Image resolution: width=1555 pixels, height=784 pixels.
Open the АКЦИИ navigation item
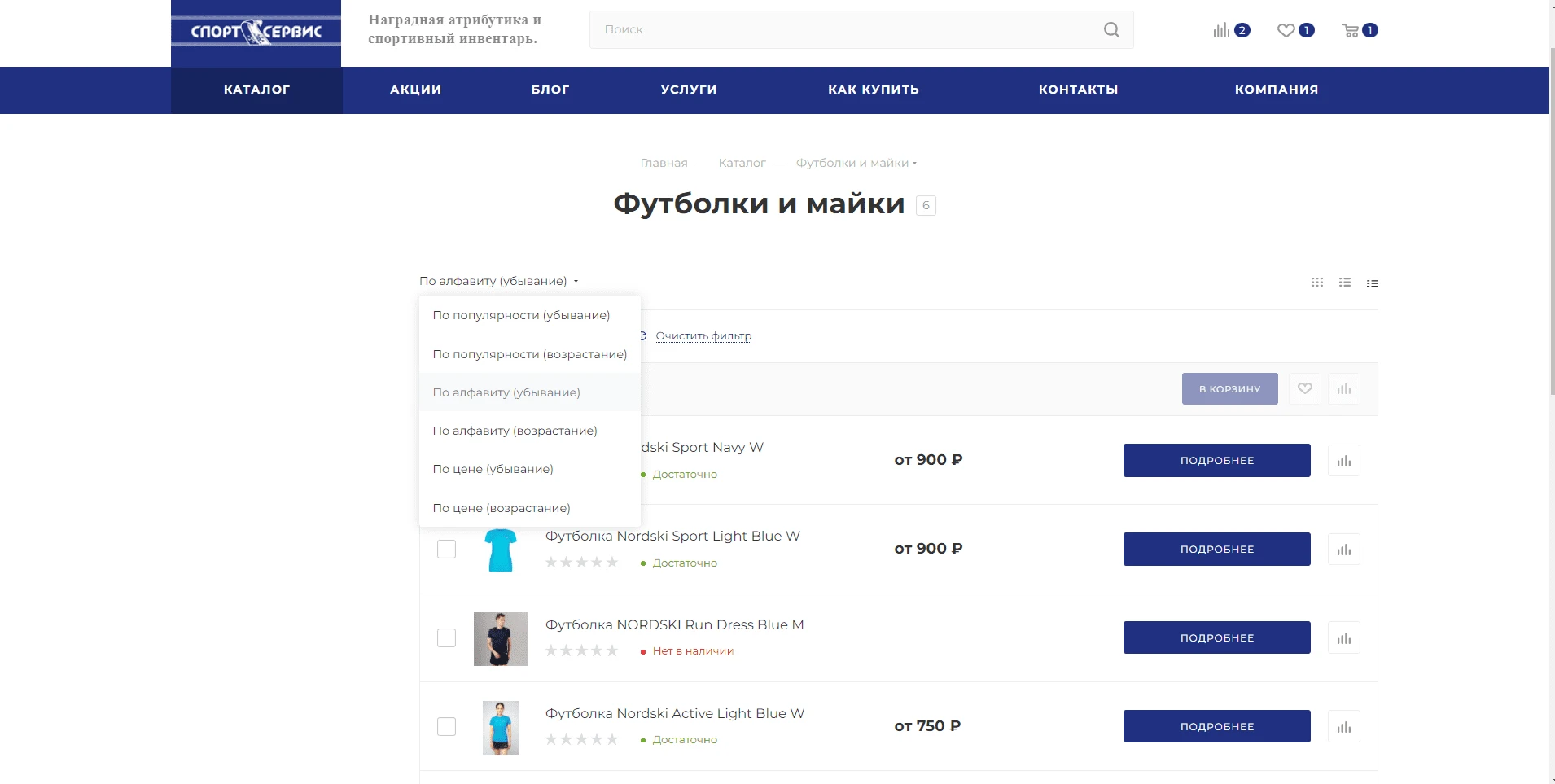(415, 90)
